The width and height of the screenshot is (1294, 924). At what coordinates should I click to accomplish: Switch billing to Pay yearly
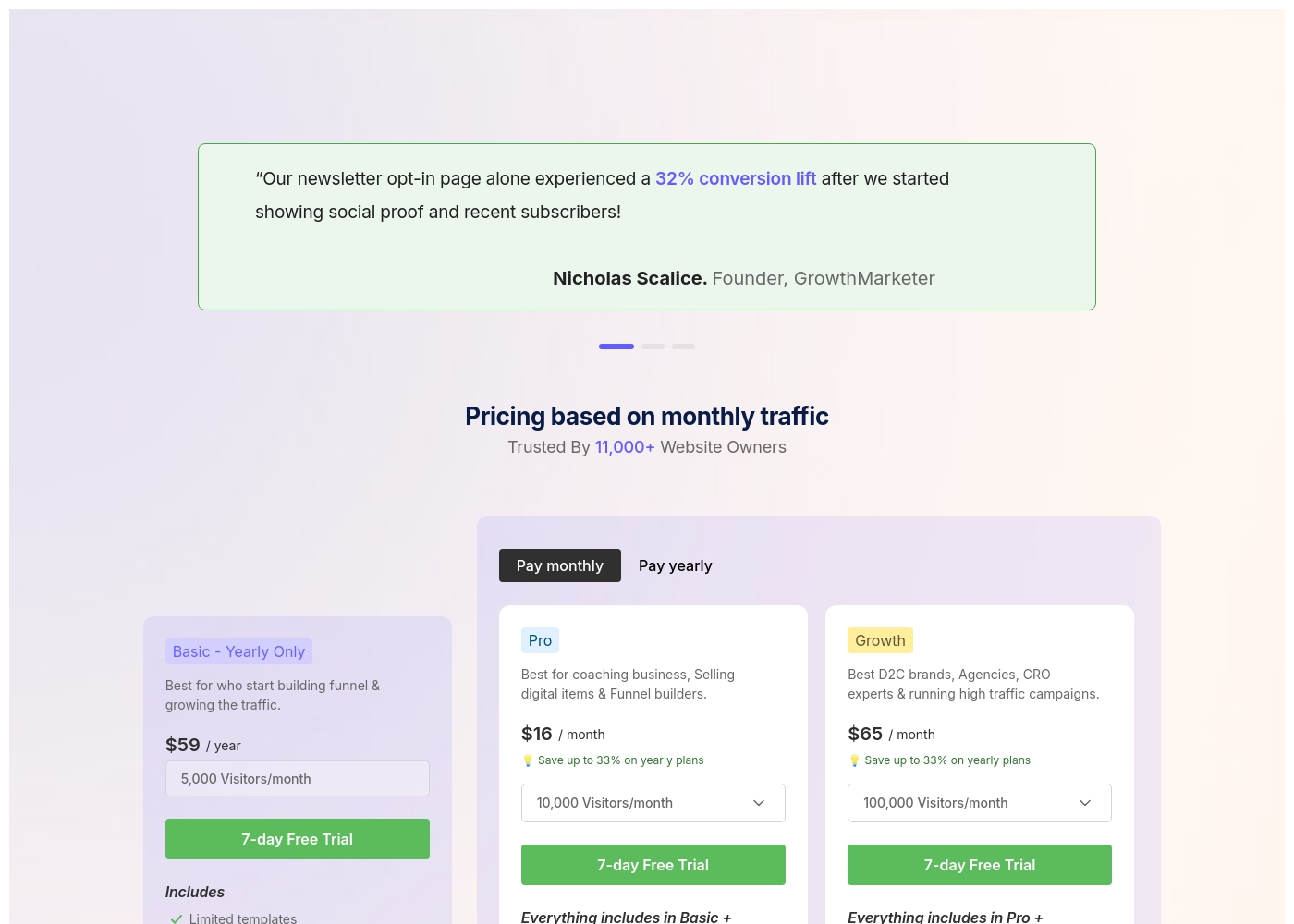(676, 565)
